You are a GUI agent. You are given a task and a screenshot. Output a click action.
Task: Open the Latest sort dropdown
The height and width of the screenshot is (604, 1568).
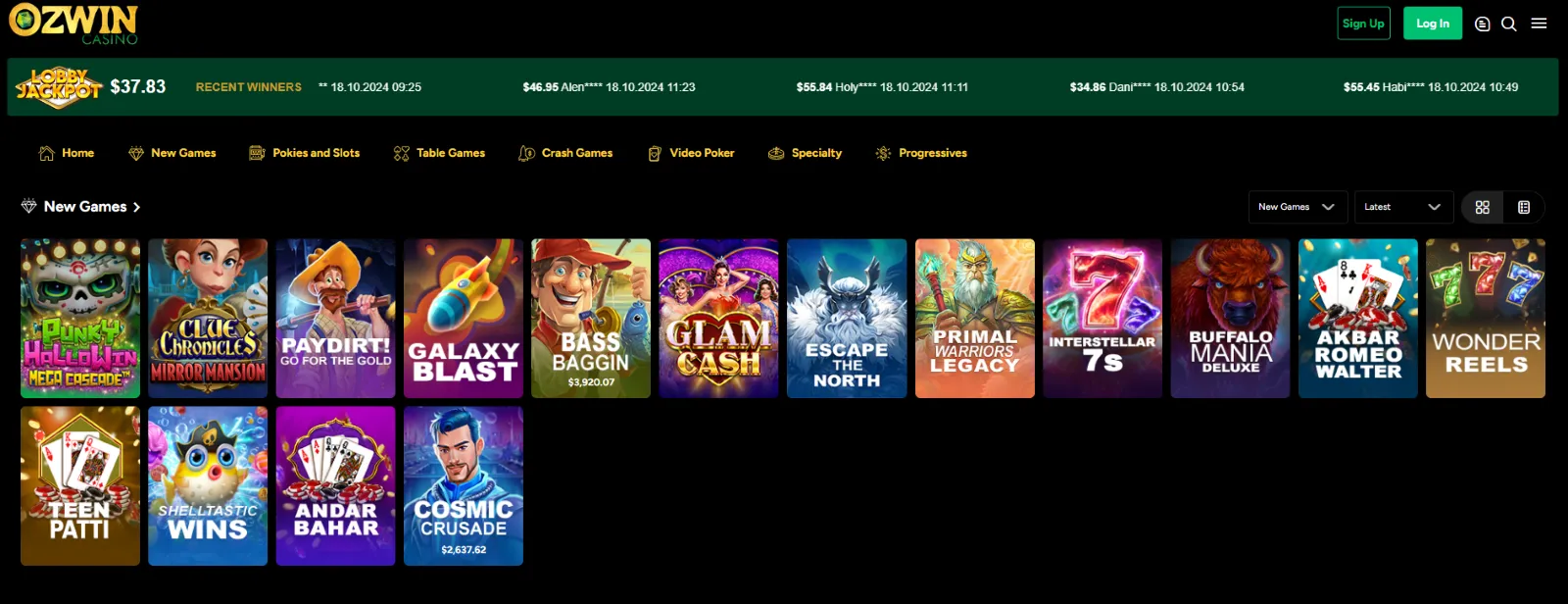[1401, 207]
